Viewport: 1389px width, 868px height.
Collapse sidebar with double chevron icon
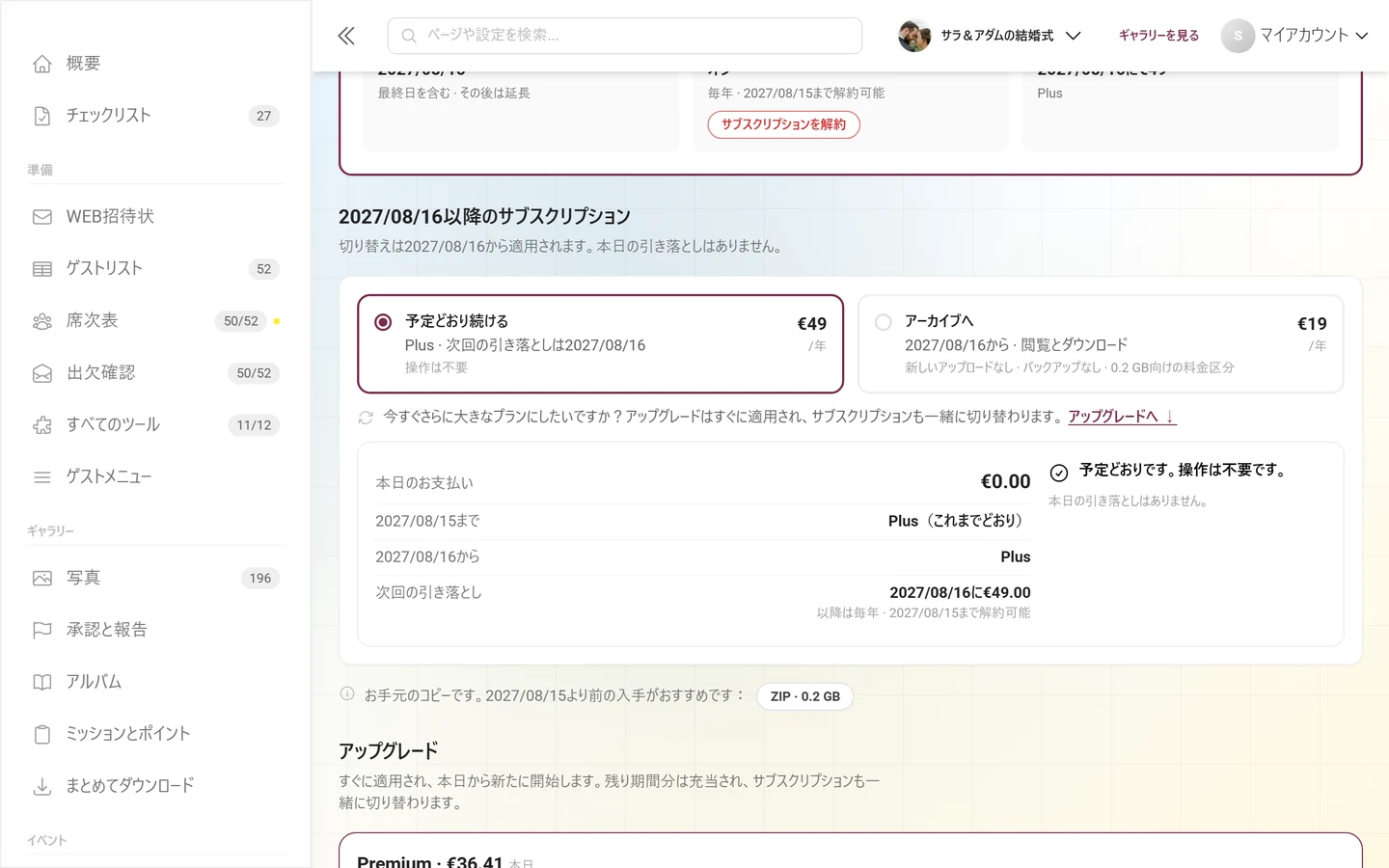tap(346, 36)
